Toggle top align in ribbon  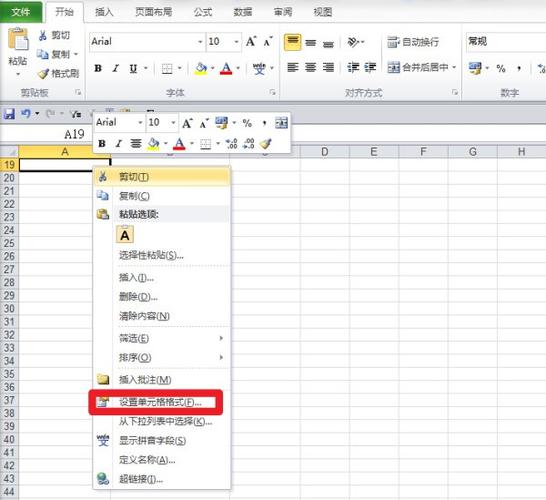pos(292,42)
